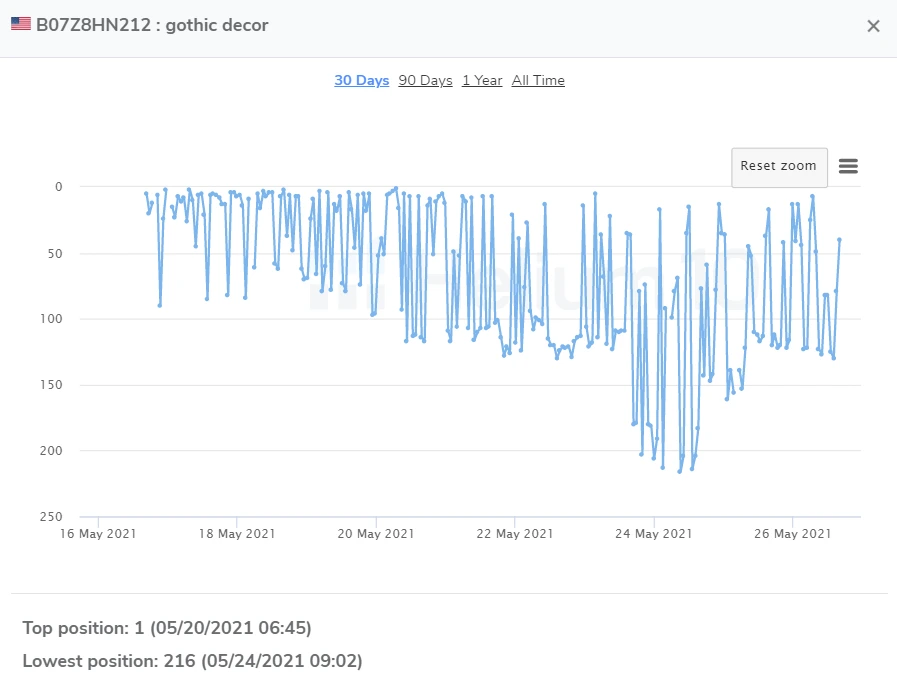
Task: Click the Lowest position 216 text
Action: click(192, 661)
